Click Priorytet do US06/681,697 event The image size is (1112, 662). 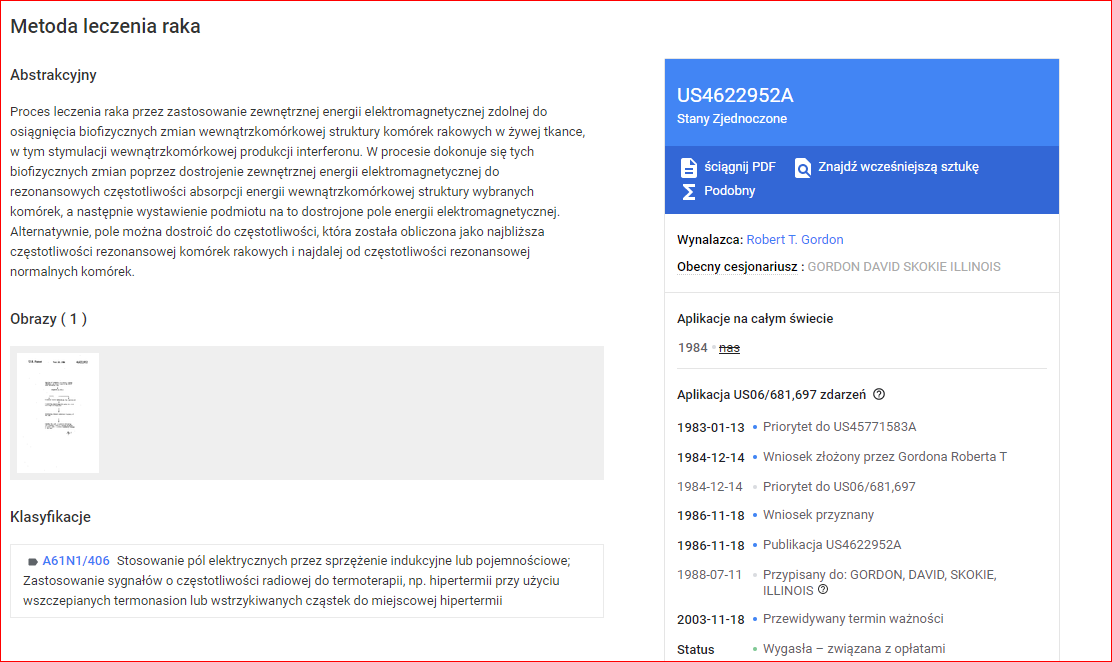[x=838, y=487]
